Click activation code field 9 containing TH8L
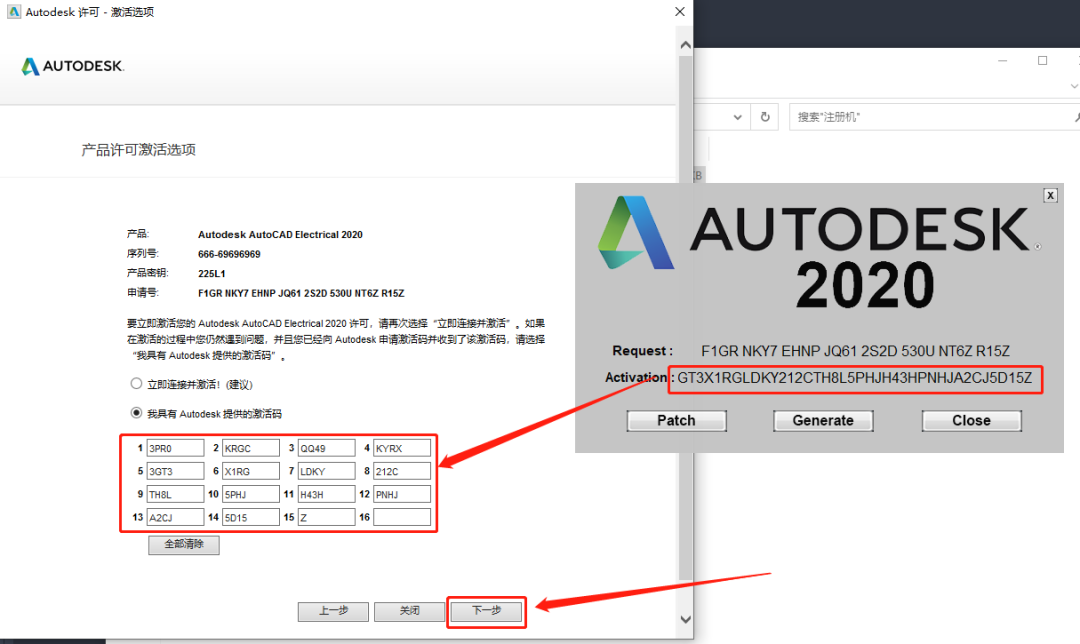Viewport: 1080px width, 644px height. 175,494
